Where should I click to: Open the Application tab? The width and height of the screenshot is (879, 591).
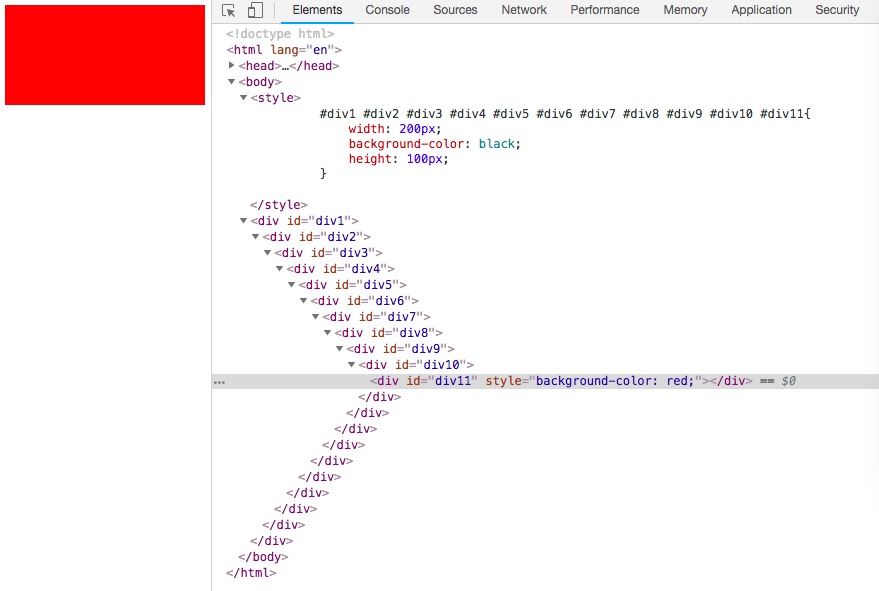coord(761,10)
